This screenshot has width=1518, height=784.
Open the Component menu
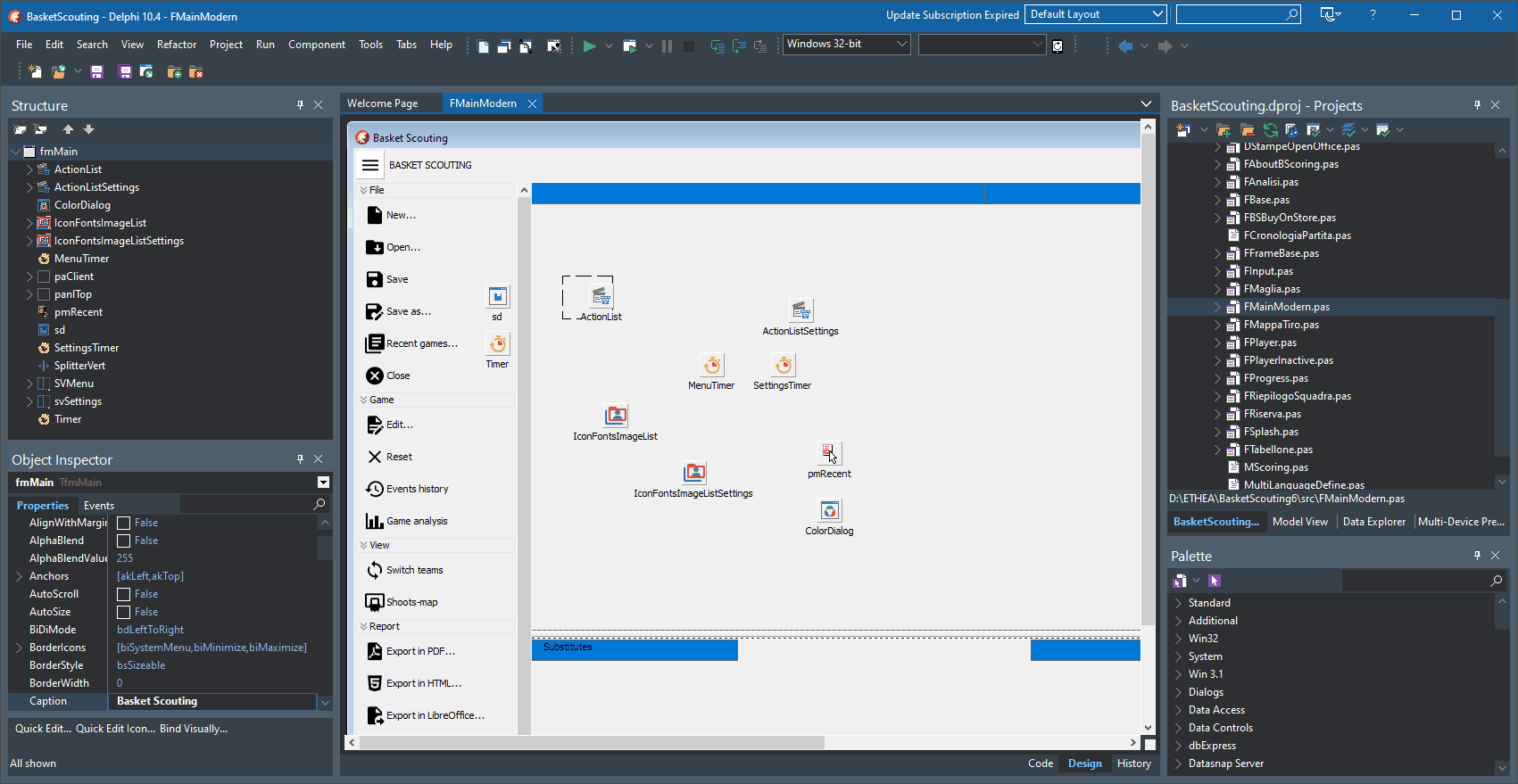tap(317, 45)
